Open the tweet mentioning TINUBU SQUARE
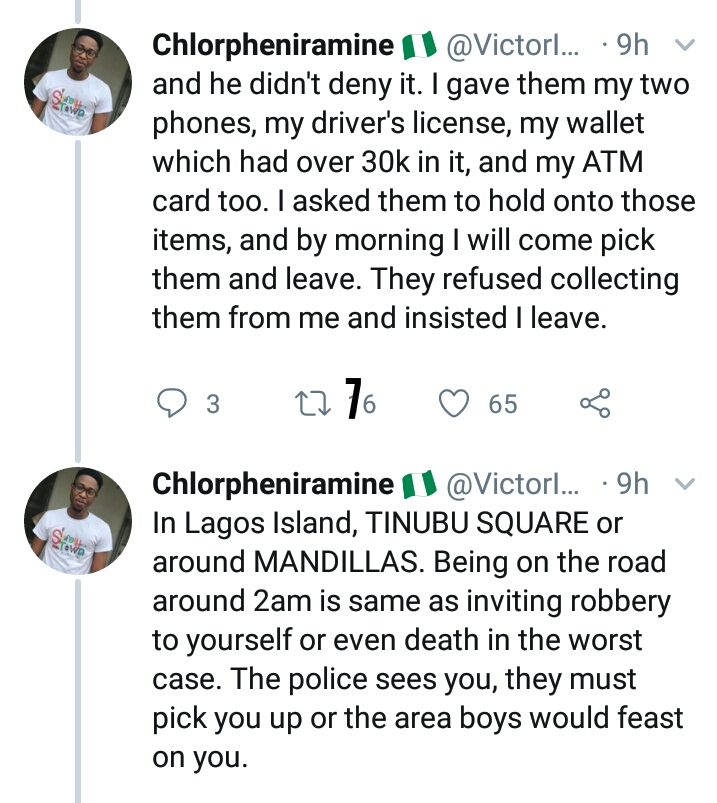Viewport: 717px width, 803px height. pos(420,640)
